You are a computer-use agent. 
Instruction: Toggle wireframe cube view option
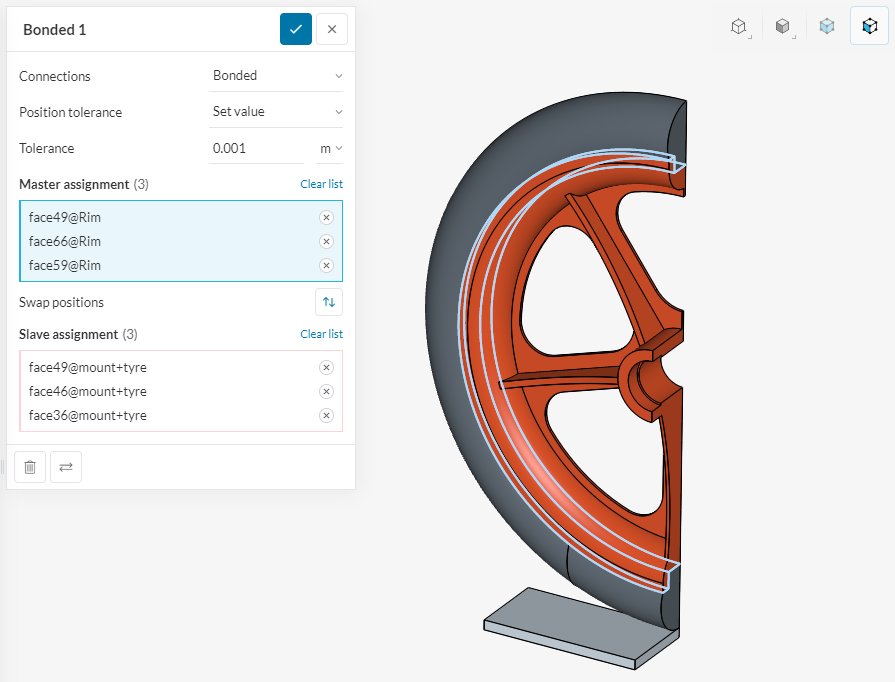click(739, 27)
